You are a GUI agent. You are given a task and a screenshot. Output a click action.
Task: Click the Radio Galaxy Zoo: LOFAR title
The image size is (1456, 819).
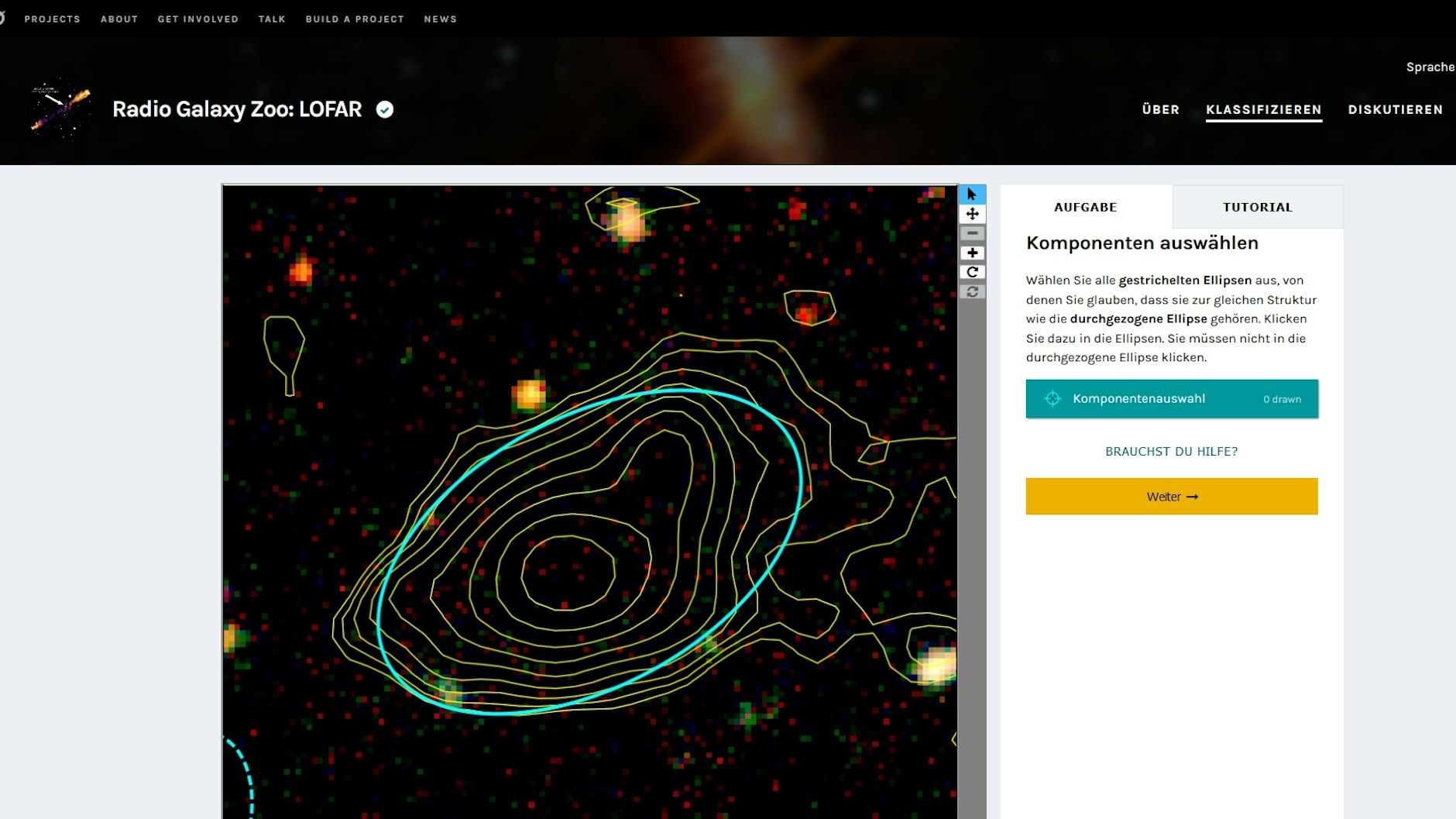237,109
